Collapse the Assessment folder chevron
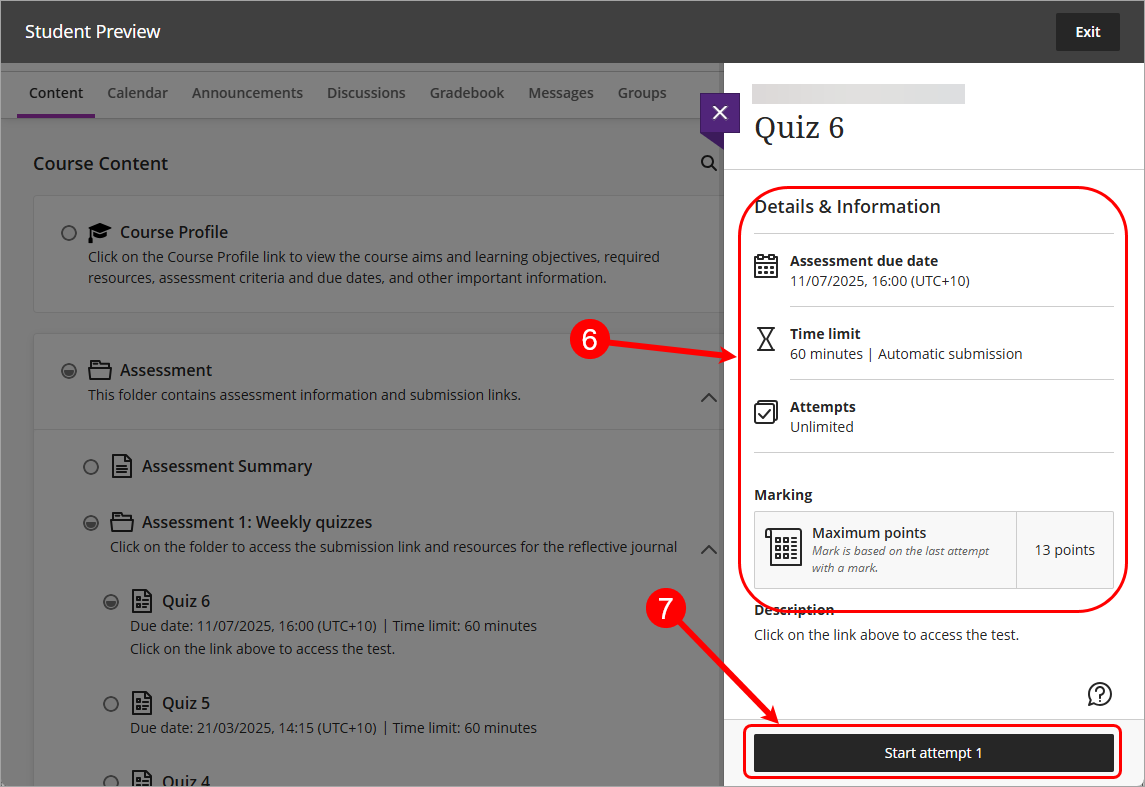The height and width of the screenshot is (787, 1145). (709, 397)
